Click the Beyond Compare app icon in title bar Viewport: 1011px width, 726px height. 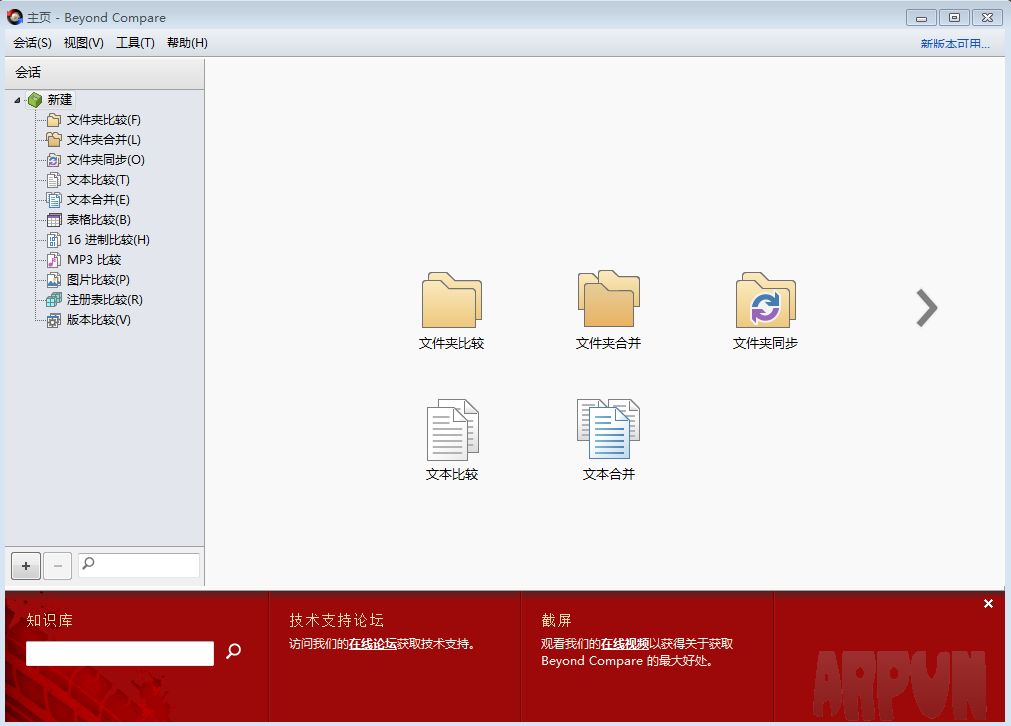[x=15, y=17]
